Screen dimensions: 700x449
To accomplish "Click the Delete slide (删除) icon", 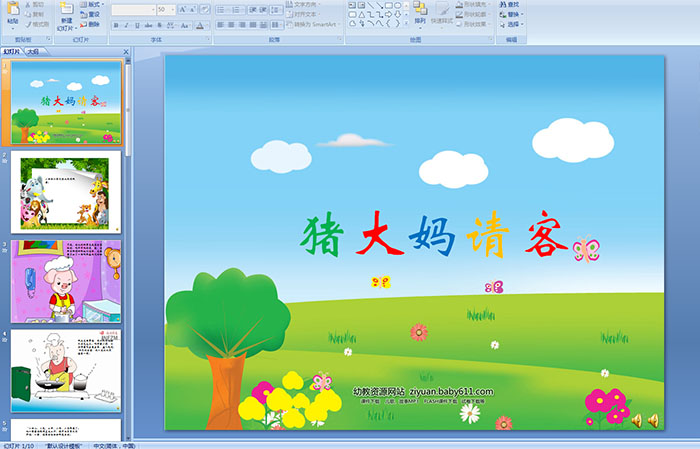I will tap(89, 24).
